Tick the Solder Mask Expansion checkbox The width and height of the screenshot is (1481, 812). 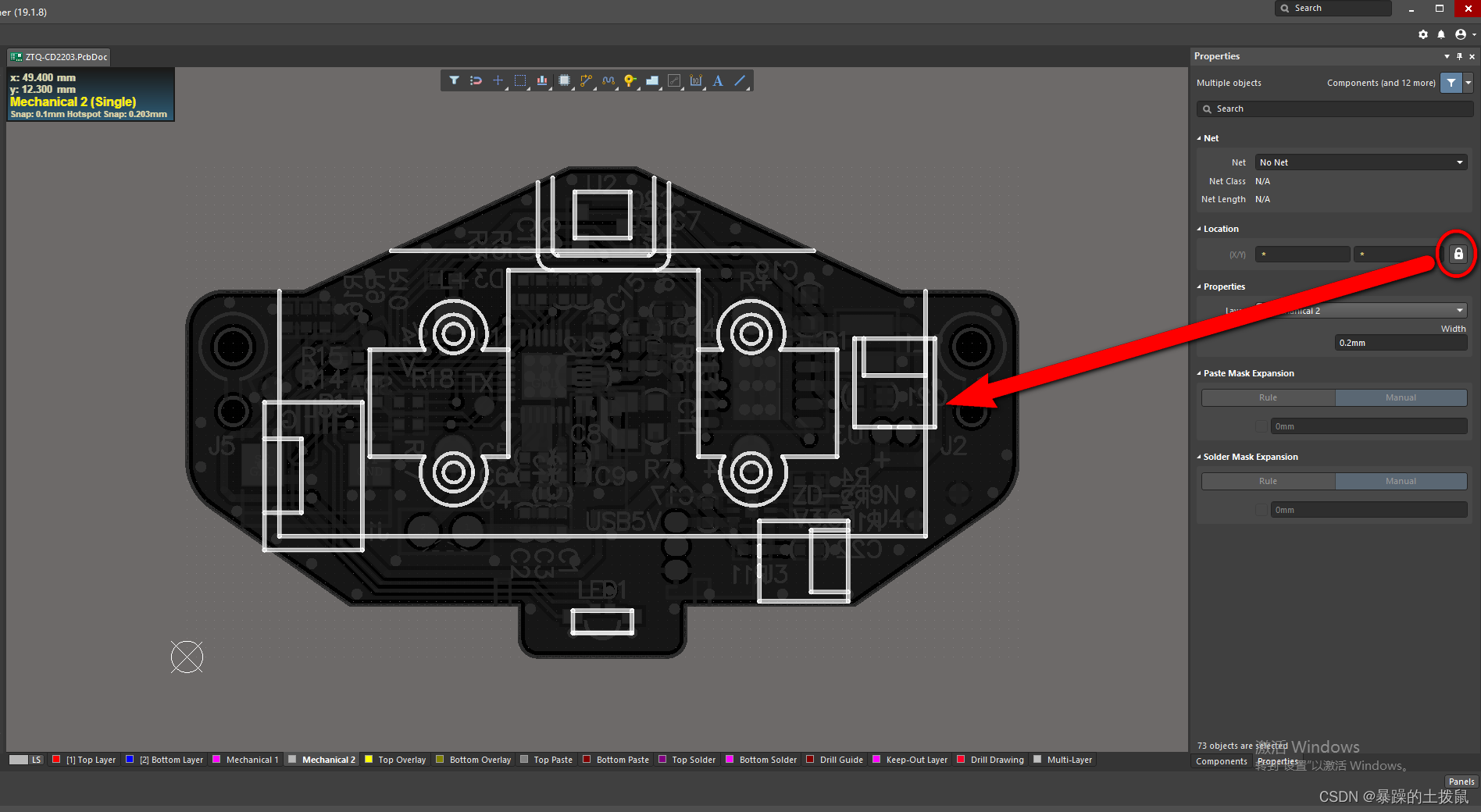1261,510
